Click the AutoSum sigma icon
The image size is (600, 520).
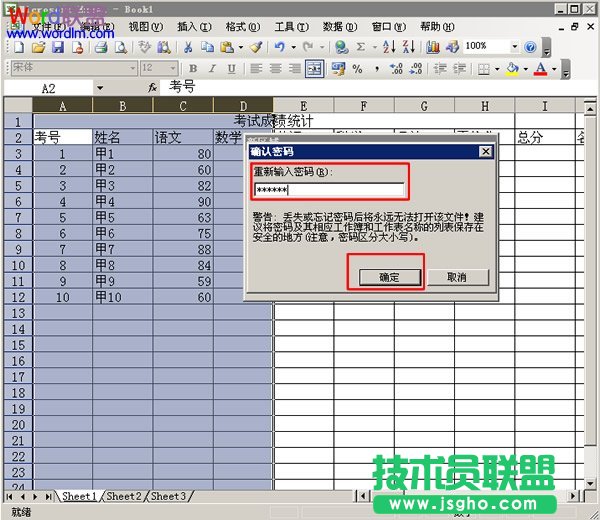[x=361, y=47]
